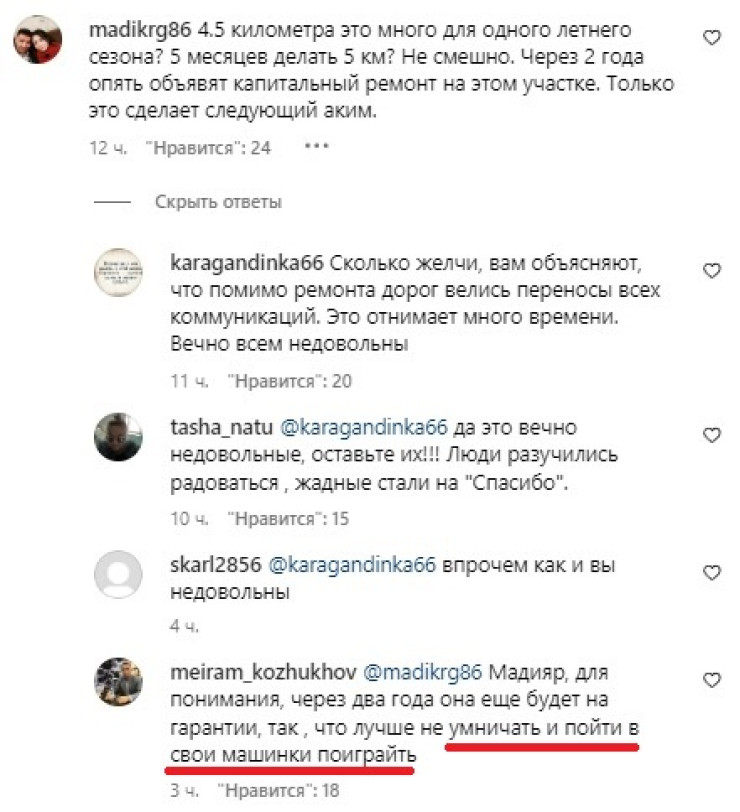Open karagandinka66 avatar
The height and width of the screenshot is (812, 740).
[x=118, y=272]
